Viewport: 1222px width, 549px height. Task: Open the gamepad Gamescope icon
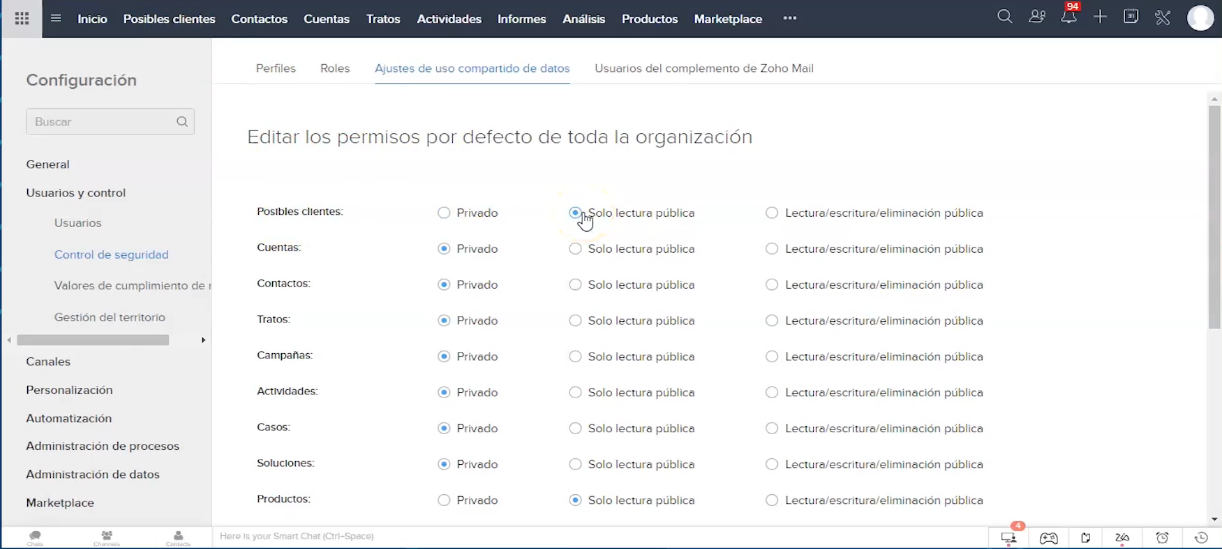point(1048,538)
